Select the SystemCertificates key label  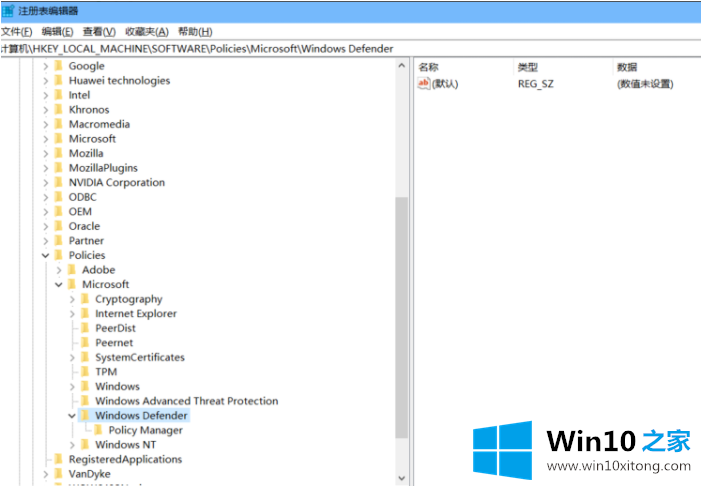coord(140,357)
